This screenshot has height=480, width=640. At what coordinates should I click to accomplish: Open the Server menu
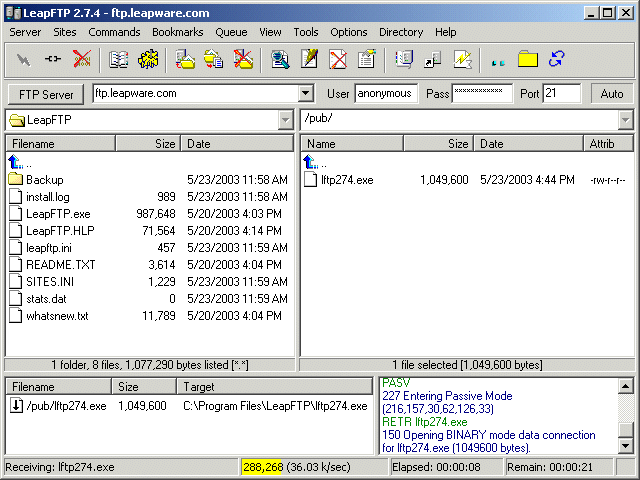tap(25, 32)
